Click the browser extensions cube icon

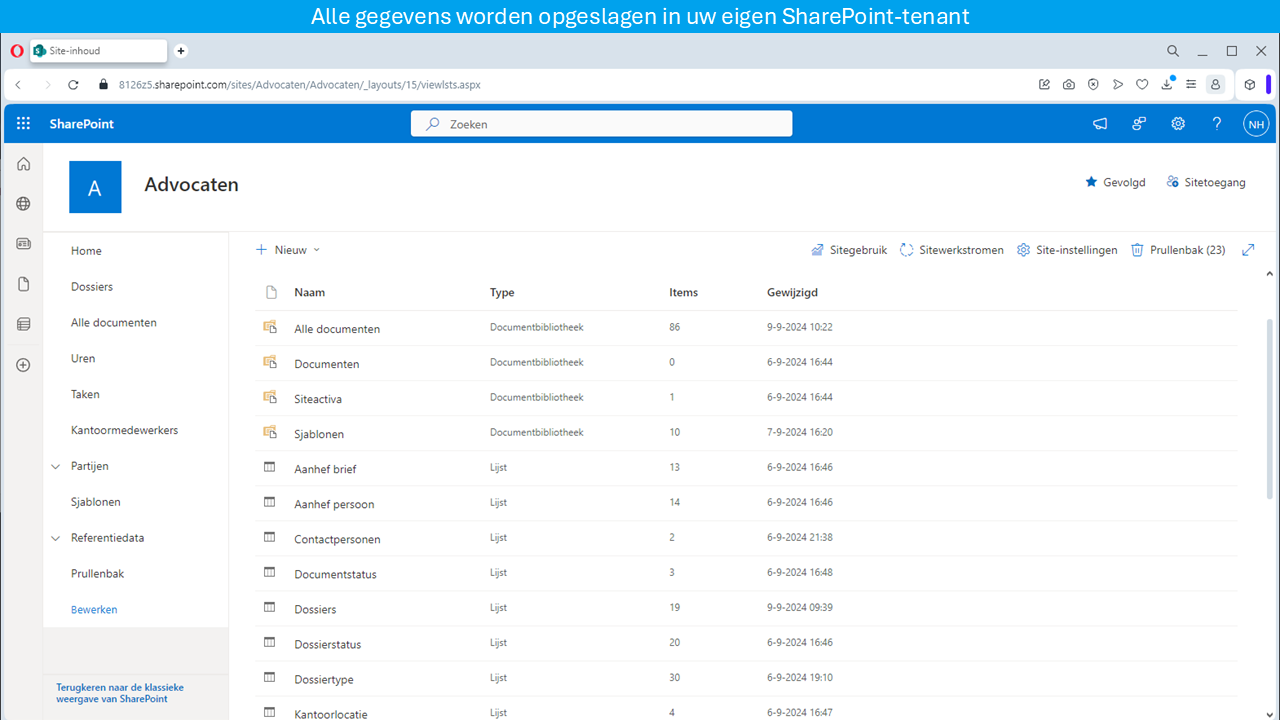click(1250, 85)
